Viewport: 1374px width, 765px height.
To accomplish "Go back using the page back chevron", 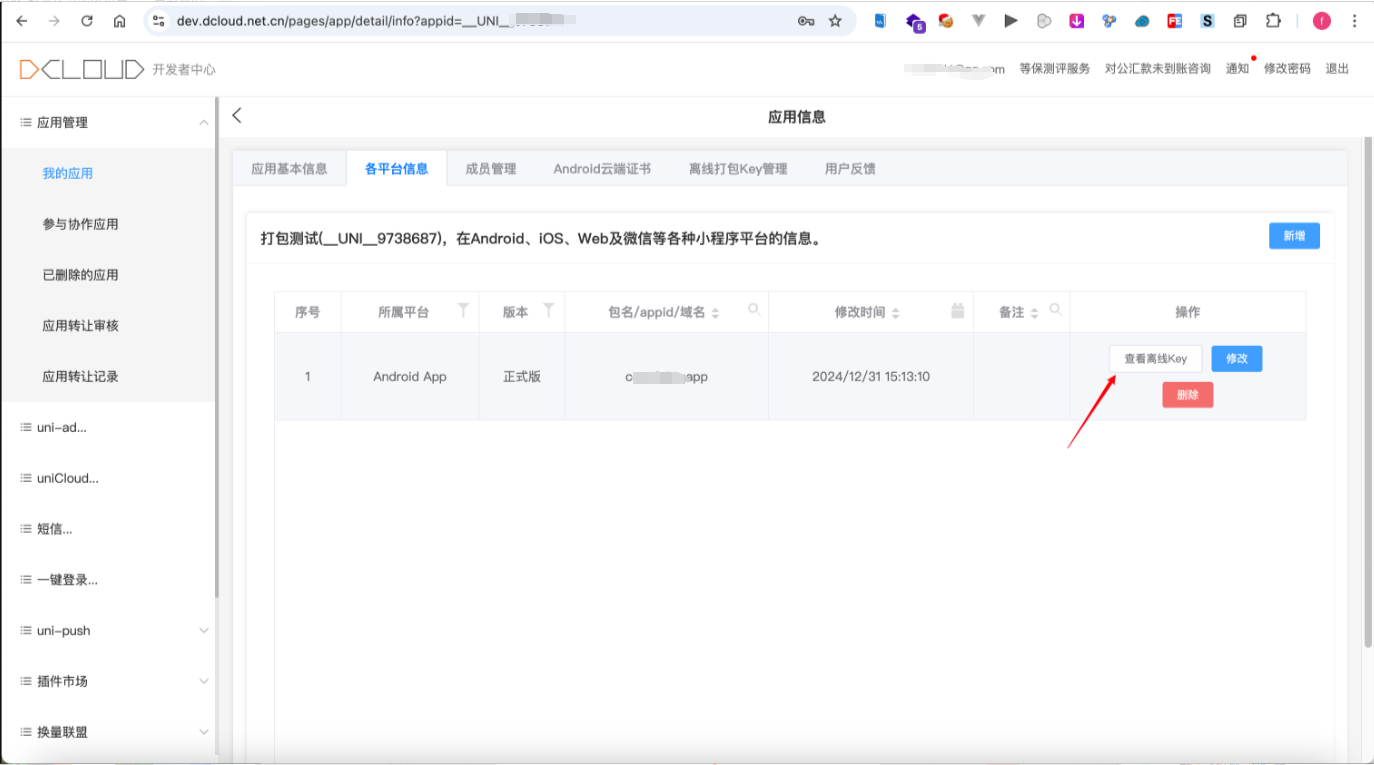I will pyautogui.click(x=237, y=116).
